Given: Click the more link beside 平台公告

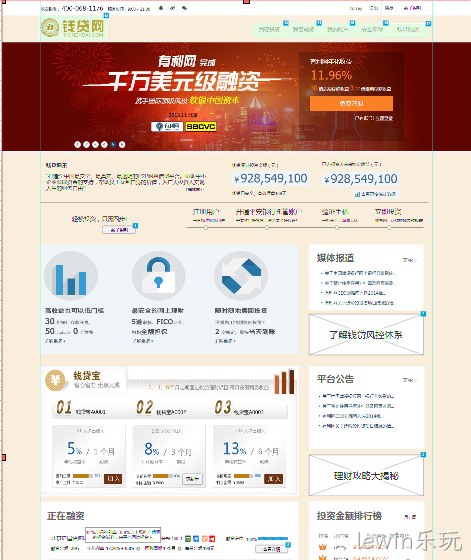Looking at the screenshot, I should (x=410, y=380).
